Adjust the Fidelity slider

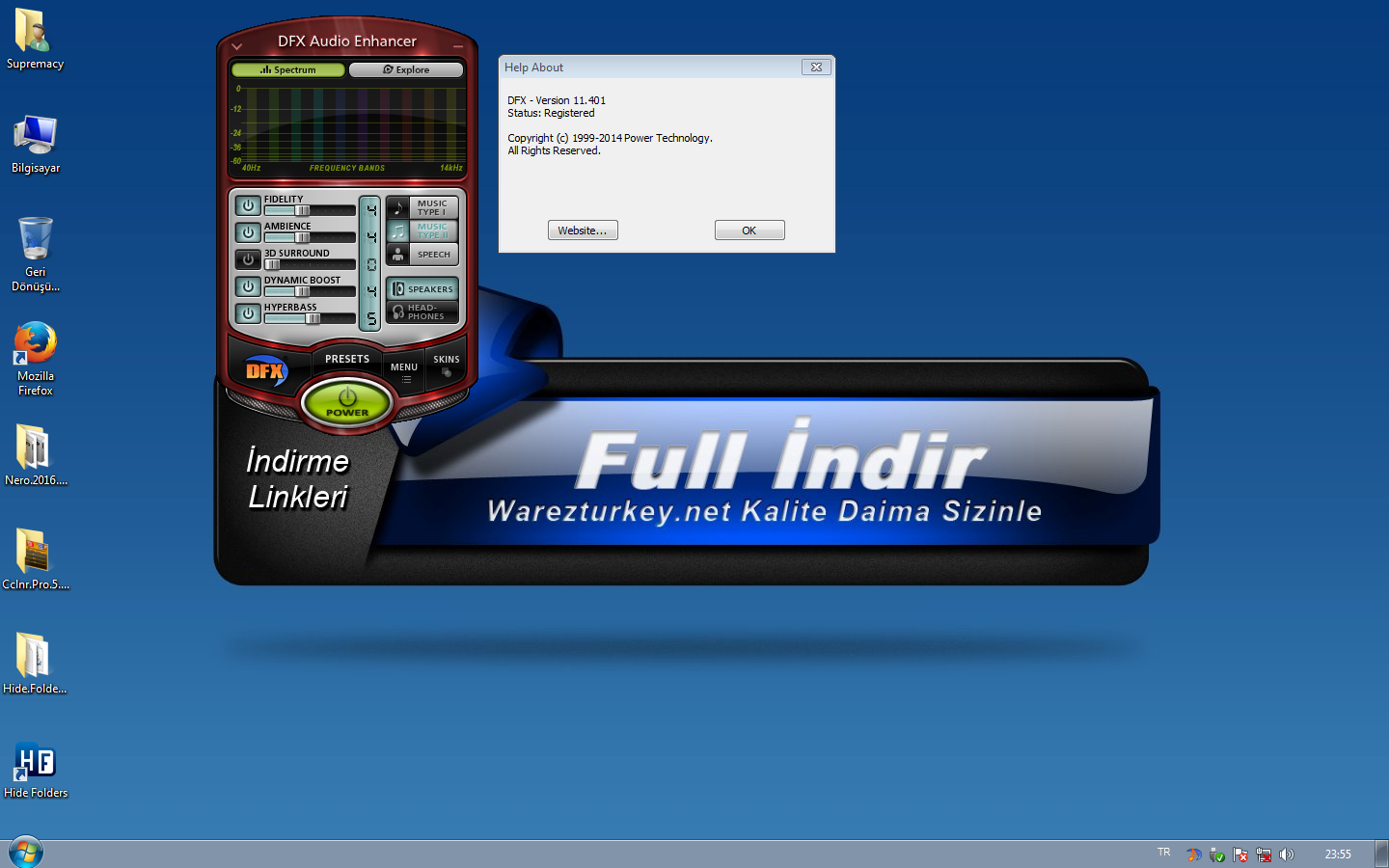pyautogui.click(x=310, y=210)
